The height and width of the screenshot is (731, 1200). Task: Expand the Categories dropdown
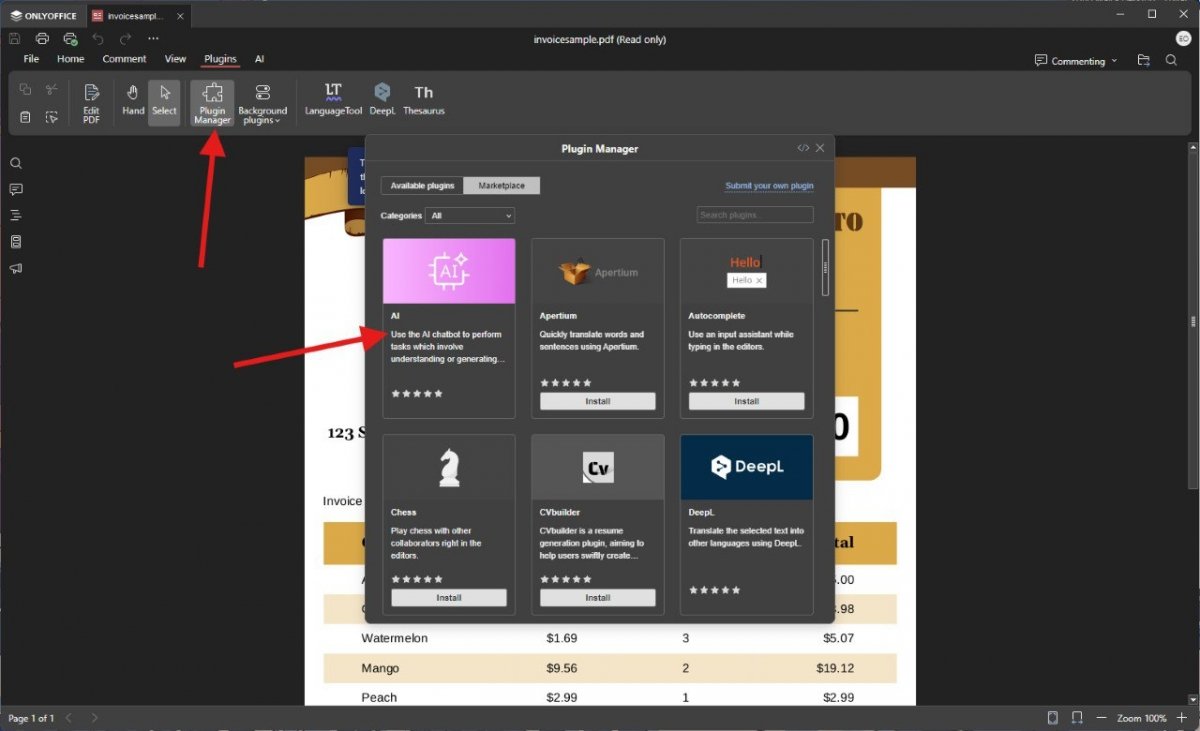[470, 215]
